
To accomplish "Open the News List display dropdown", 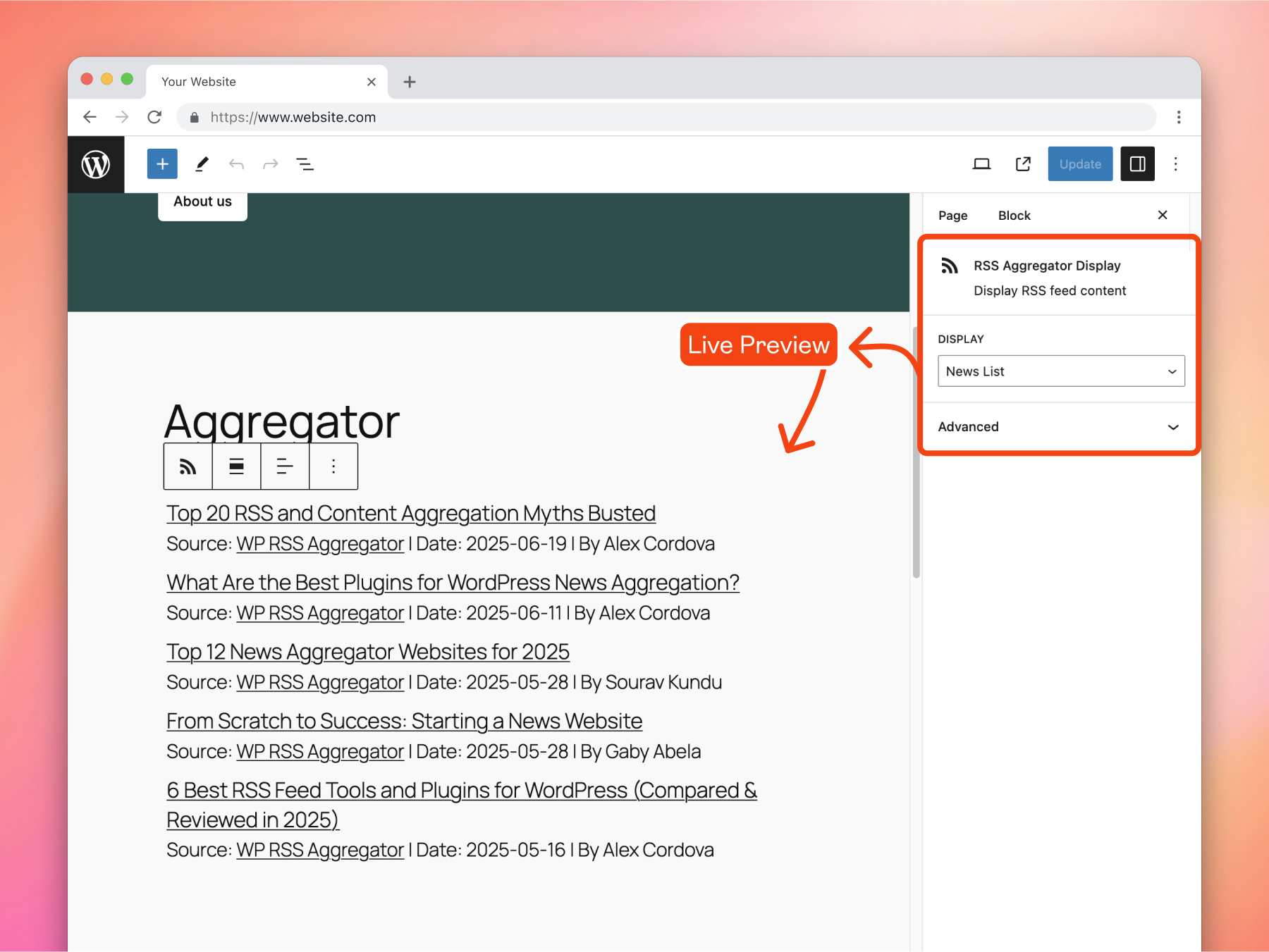I will click(x=1061, y=371).
